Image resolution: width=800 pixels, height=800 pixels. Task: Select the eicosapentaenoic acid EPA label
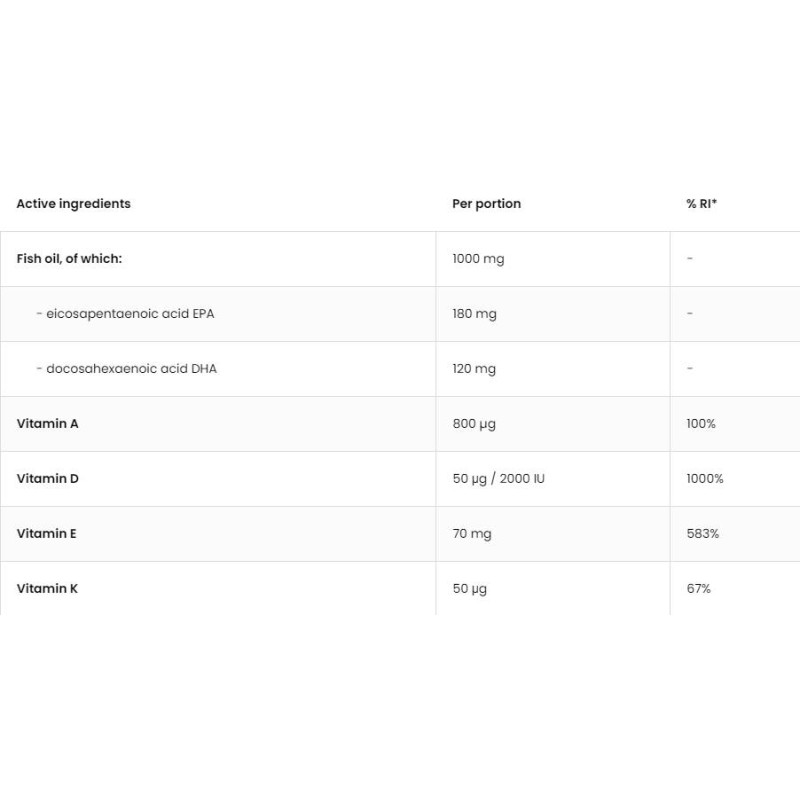125,314
